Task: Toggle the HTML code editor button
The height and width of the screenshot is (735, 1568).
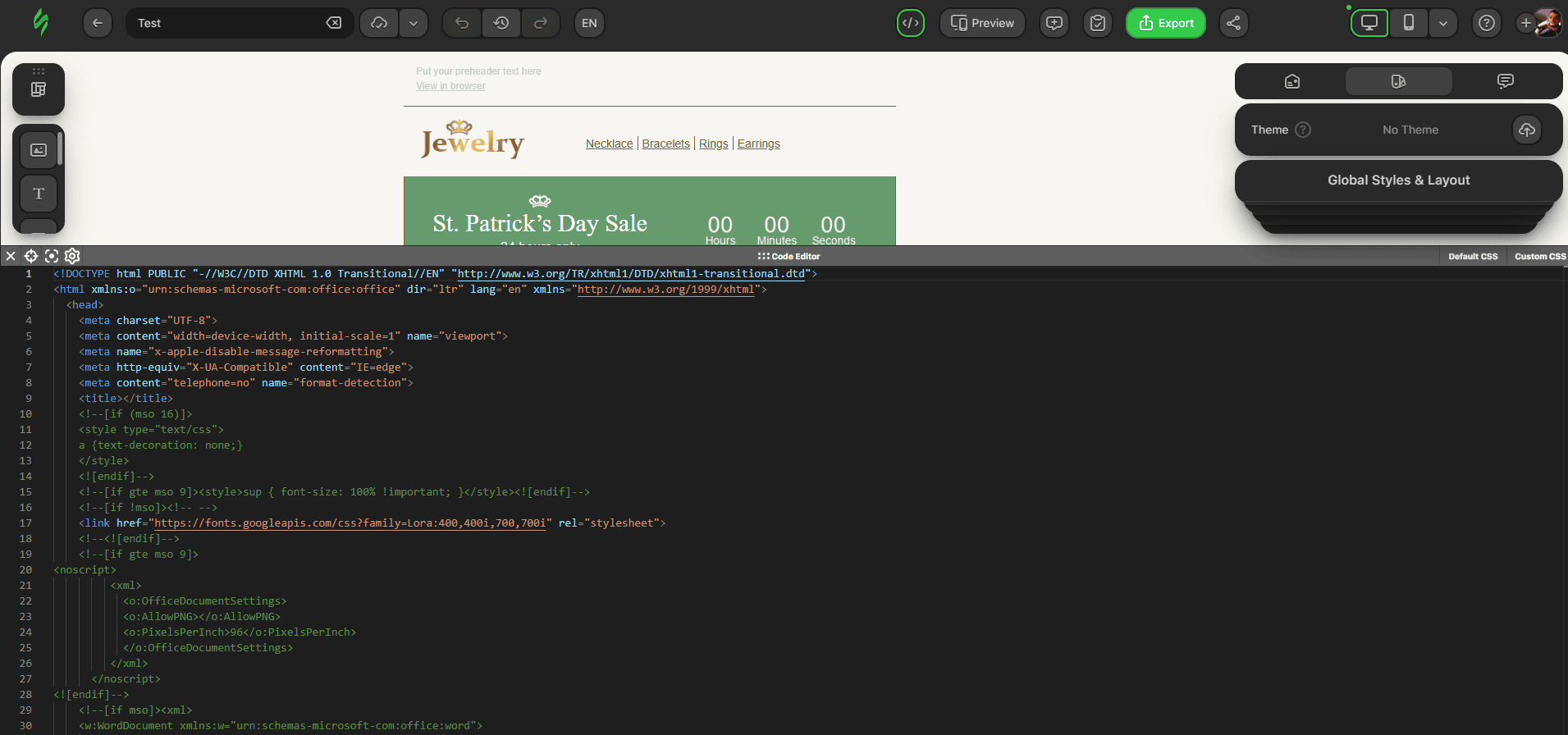Action: coord(911,23)
